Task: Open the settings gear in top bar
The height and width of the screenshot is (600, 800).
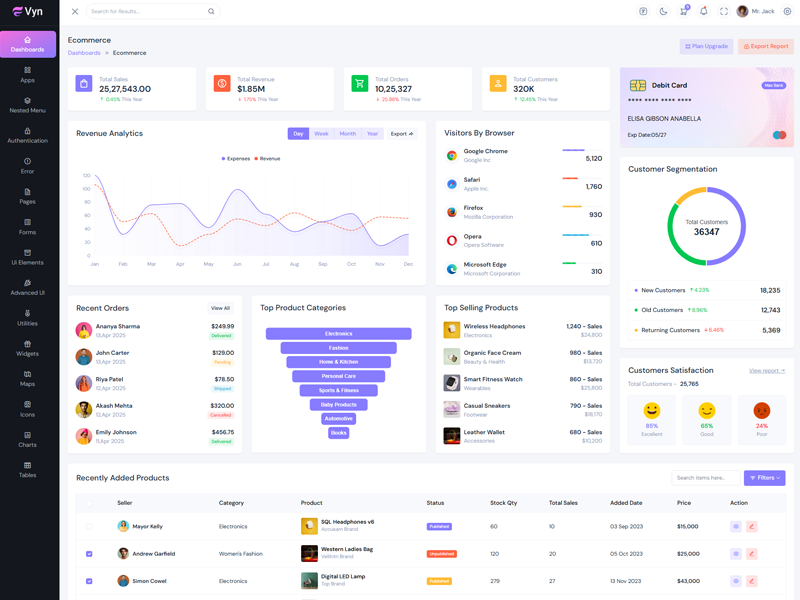Action: click(787, 11)
